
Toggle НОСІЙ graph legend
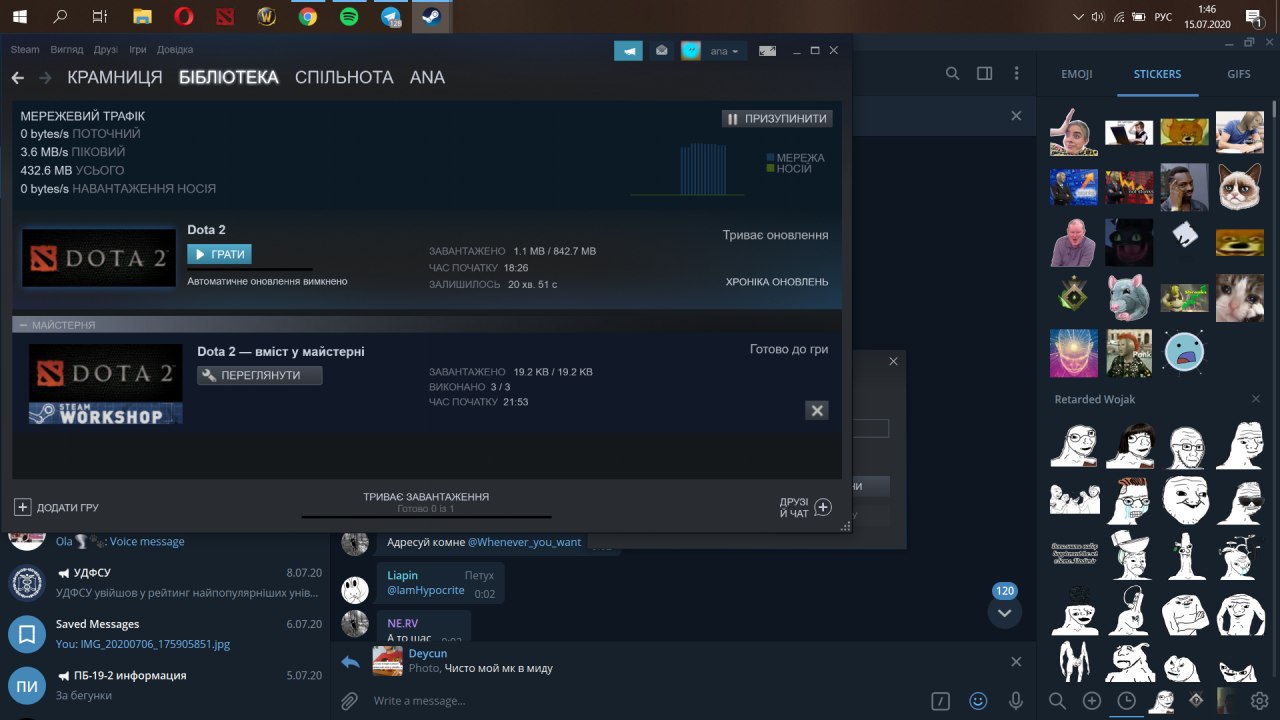(x=789, y=169)
